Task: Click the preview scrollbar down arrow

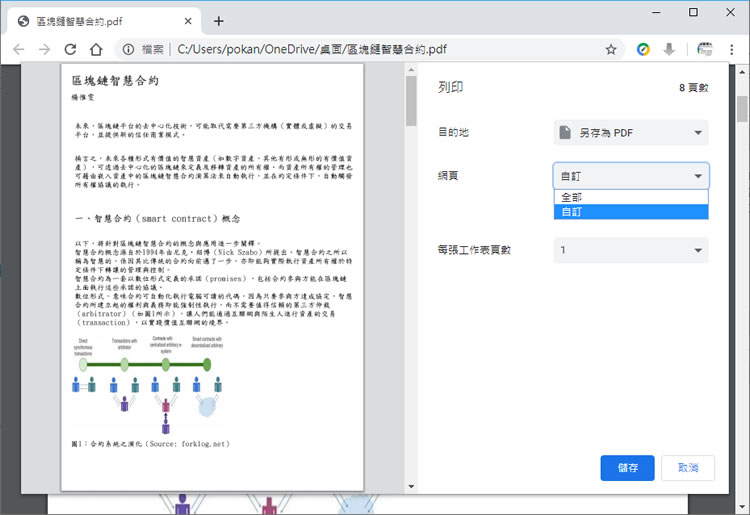Action: (x=411, y=486)
